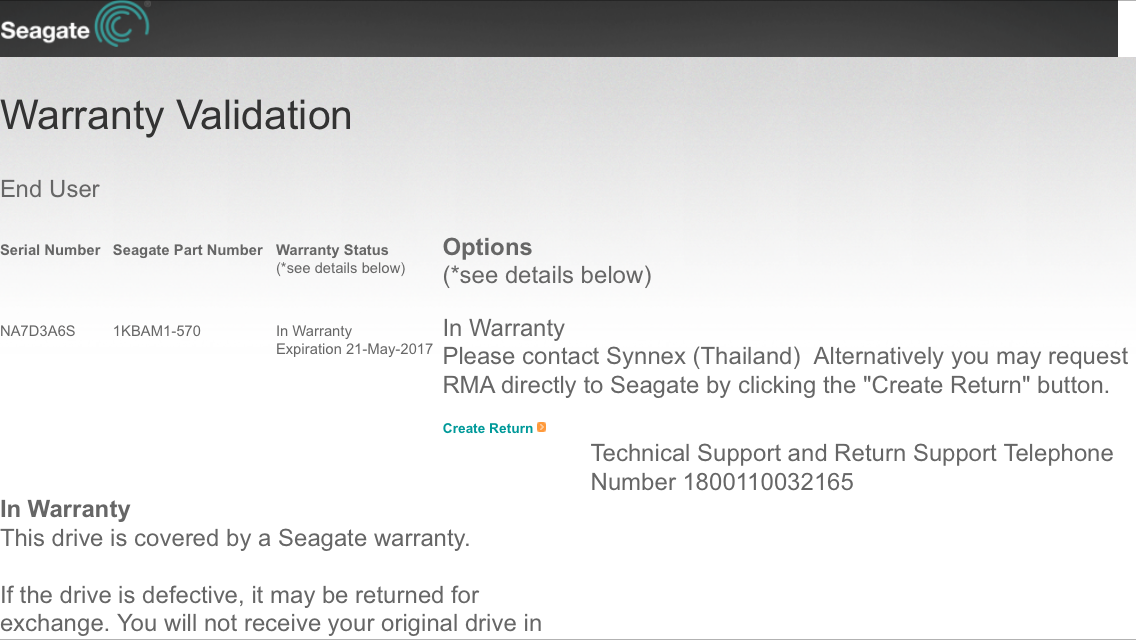Open the Create Return link
This screenshot has height=640, width=1136.
pyautogui.click(x=488, y=428)
